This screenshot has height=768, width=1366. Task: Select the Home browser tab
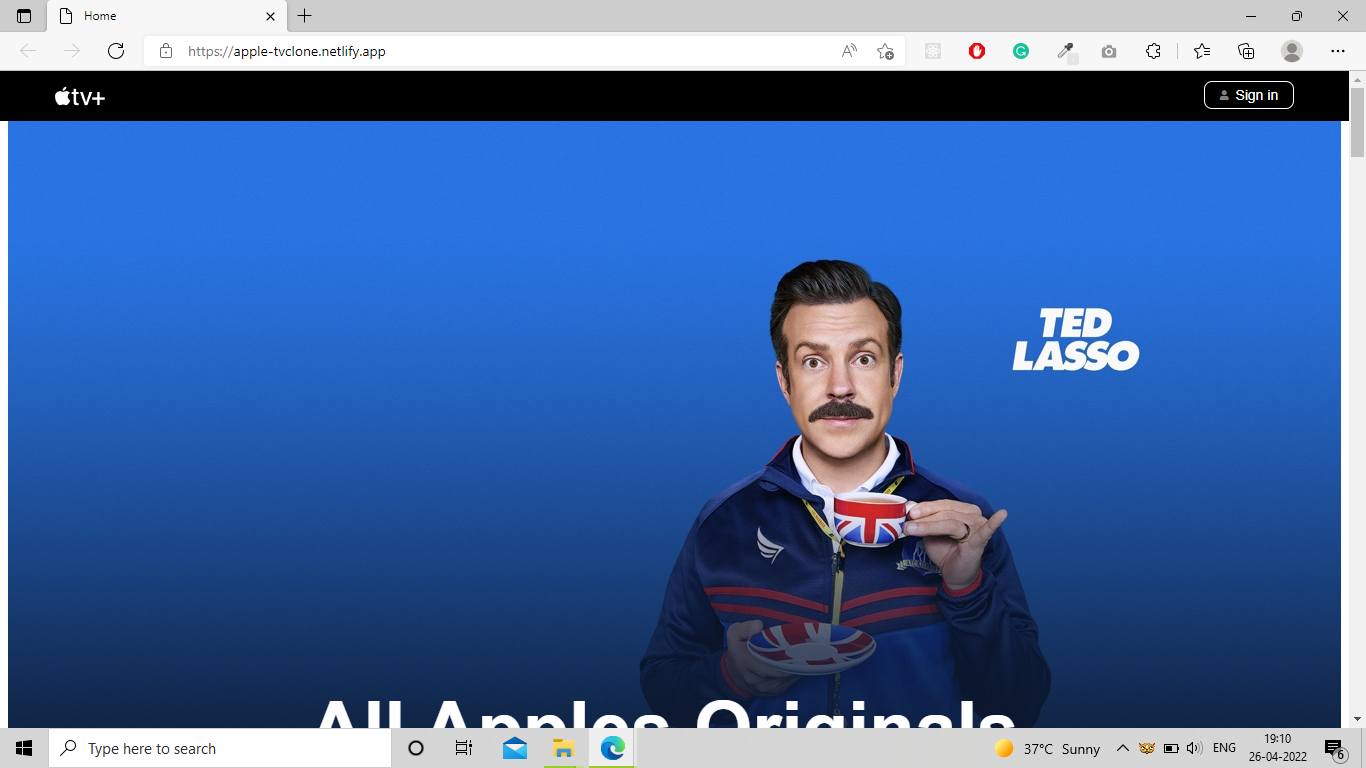click(166, 16)
